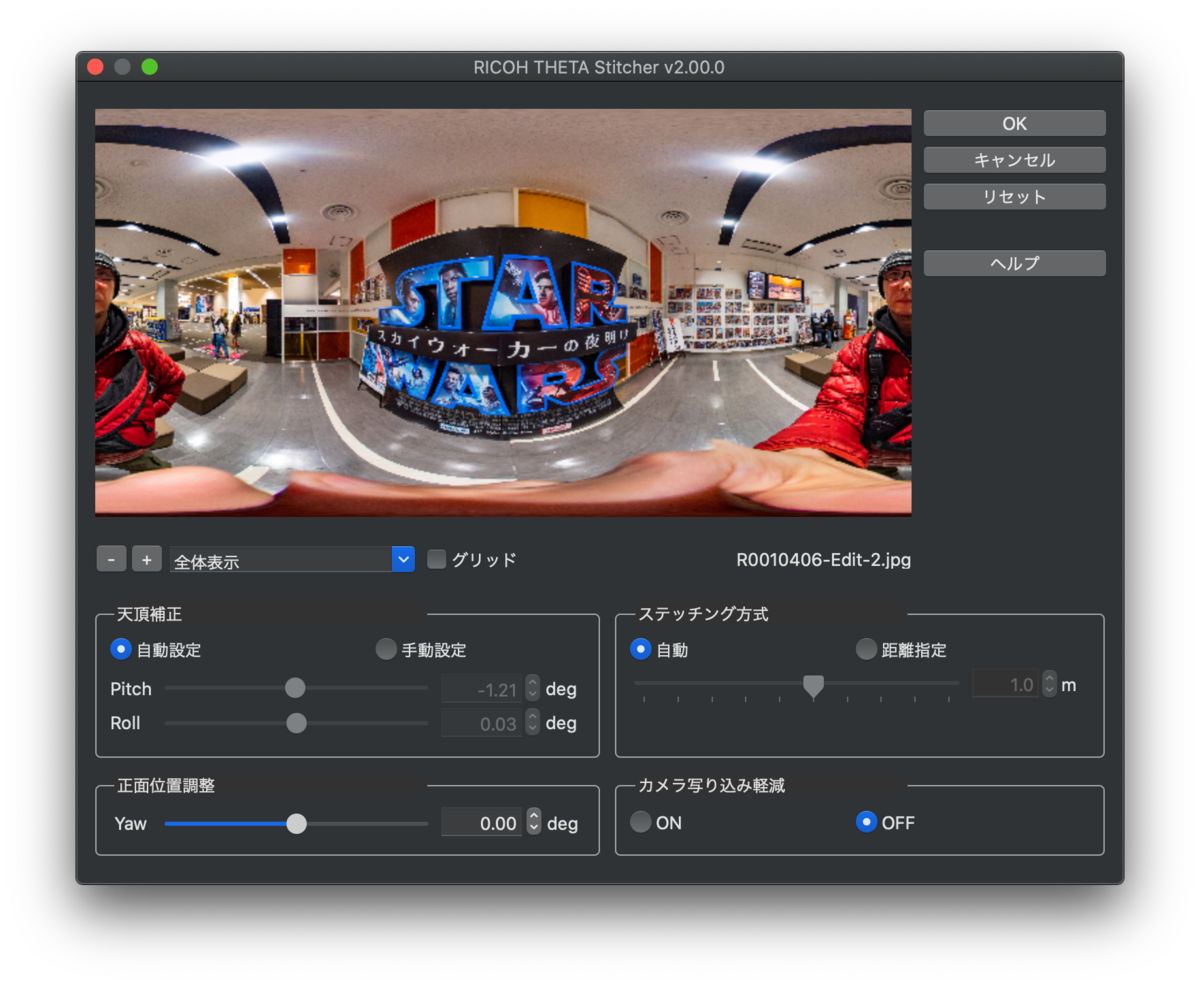Screen dimensions: 1200x985
Task: Click the キャンセル button
Action: point(1014,159)
